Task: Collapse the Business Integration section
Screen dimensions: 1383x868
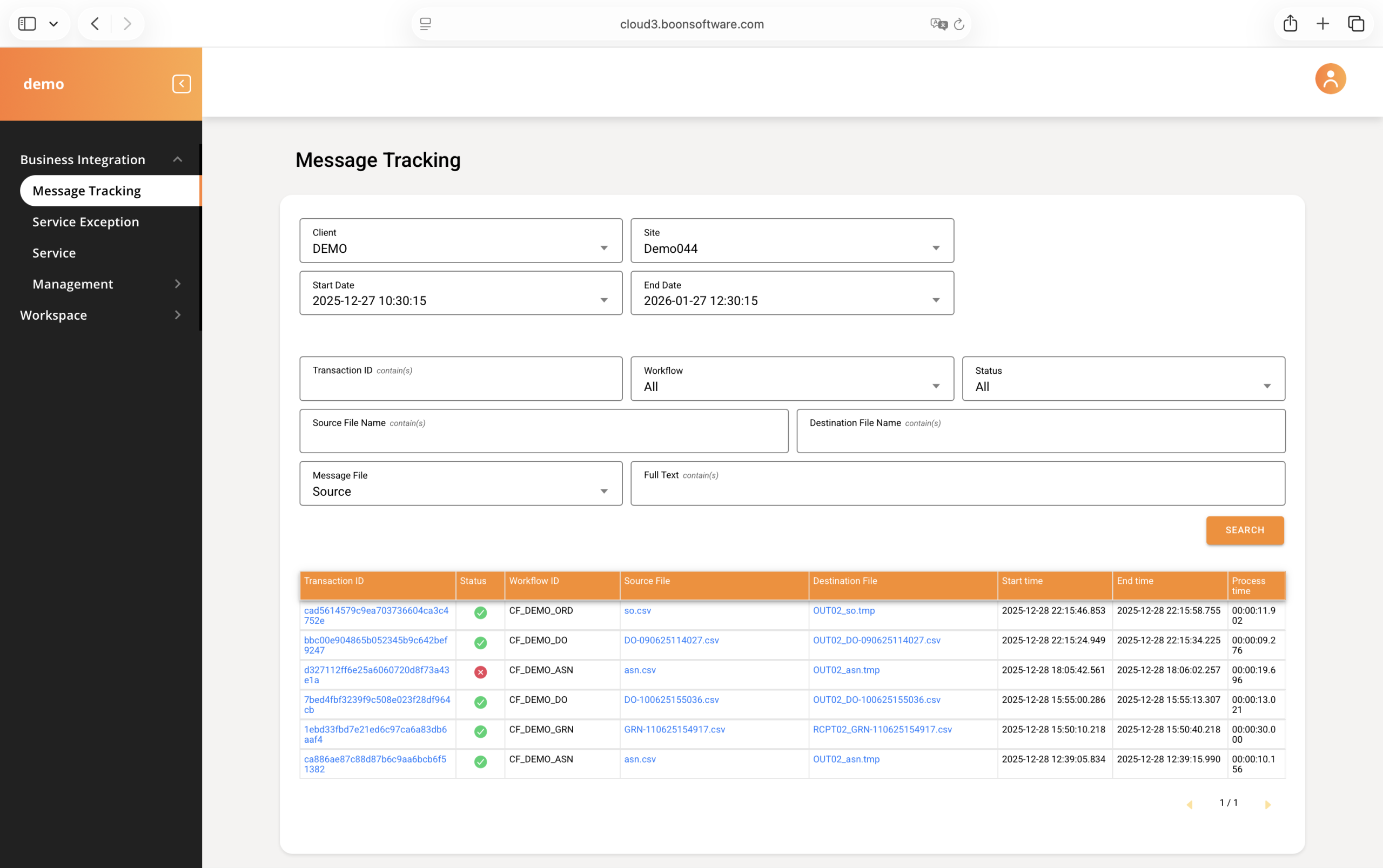Action: coord(100,159)
